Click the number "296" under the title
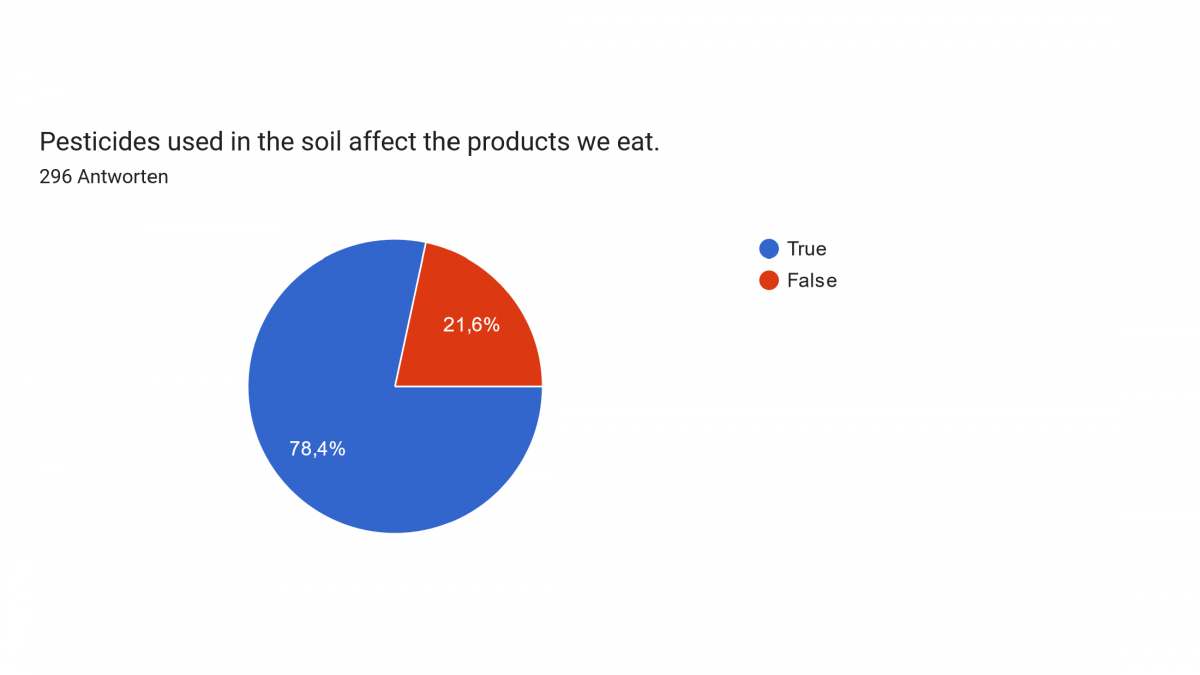The width and height of the screenshot is (1200, 675). point(54,177)
